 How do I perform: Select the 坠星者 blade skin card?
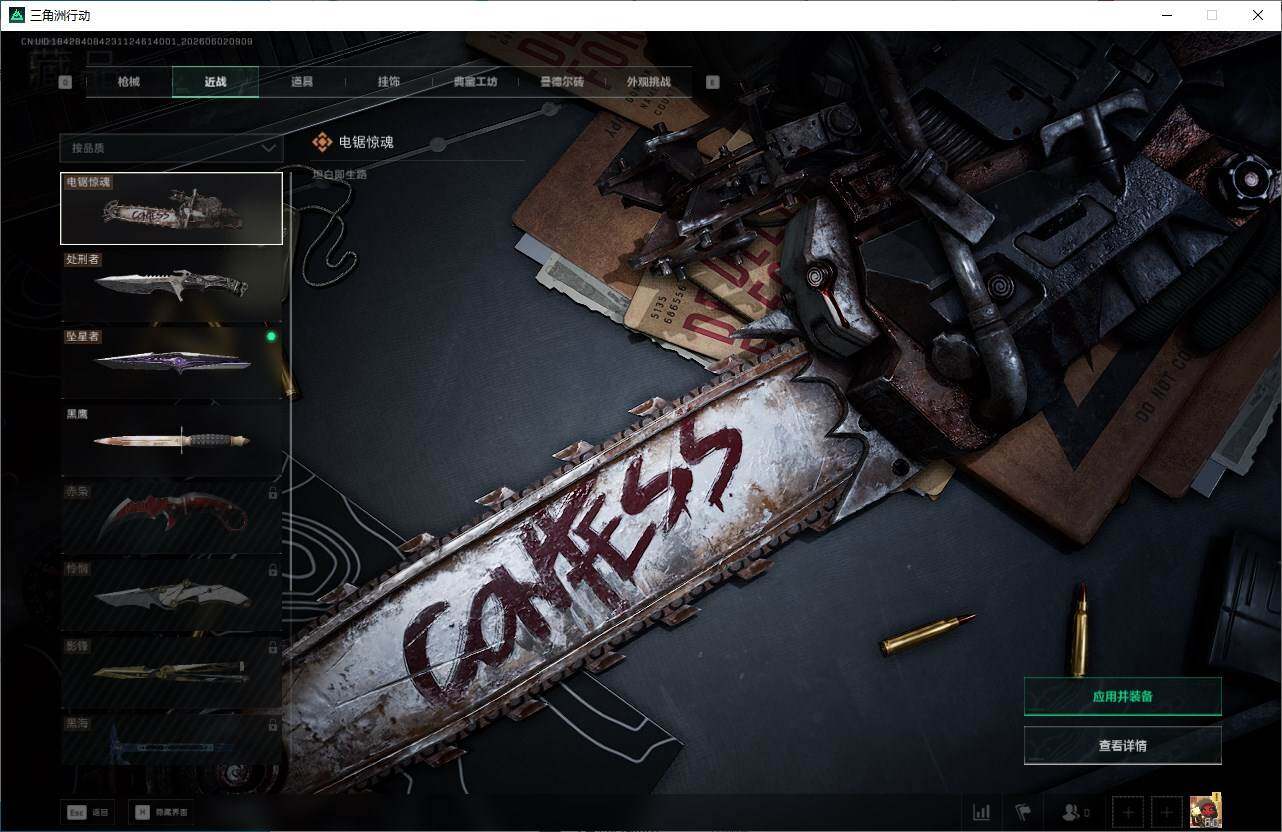[171, 362]
